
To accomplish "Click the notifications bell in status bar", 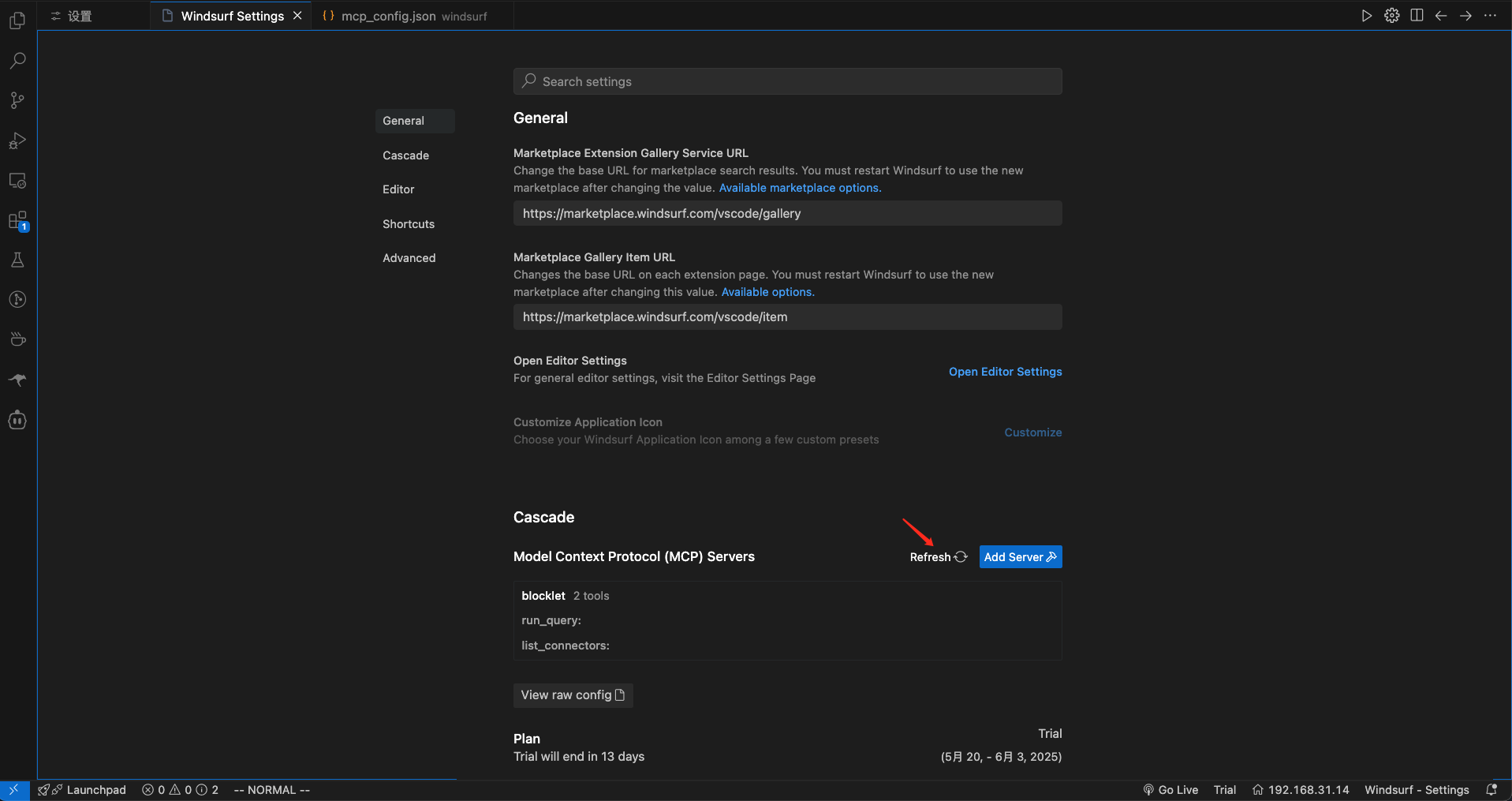I will point(1491,790).
